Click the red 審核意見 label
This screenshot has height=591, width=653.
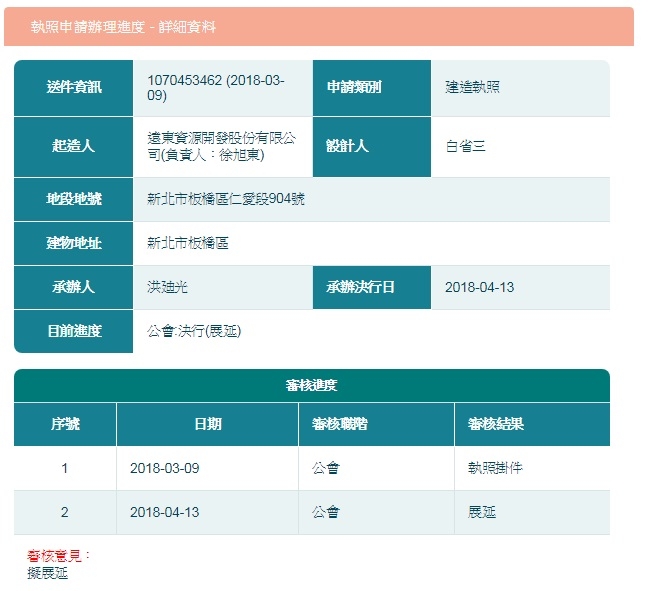coord(58,556)
